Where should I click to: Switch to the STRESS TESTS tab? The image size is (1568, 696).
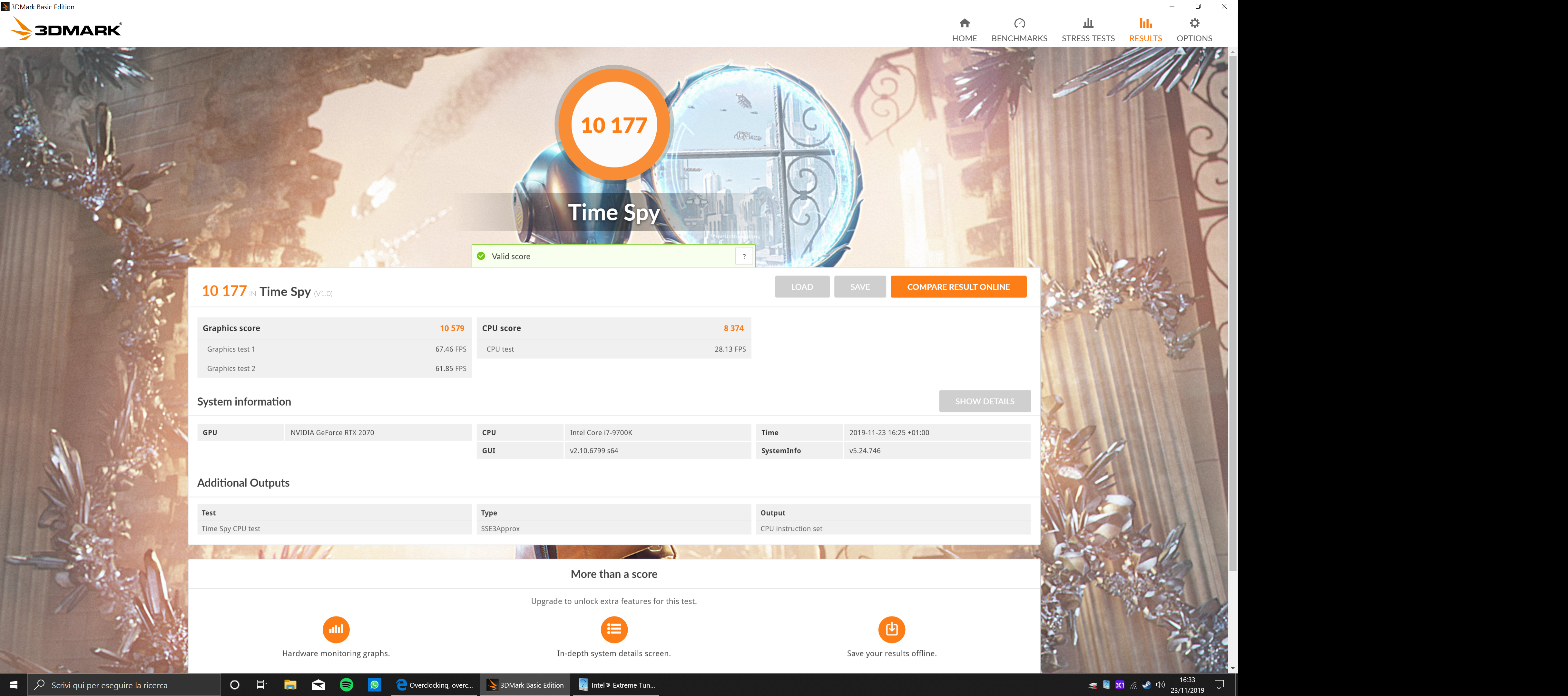(1088, 30)
